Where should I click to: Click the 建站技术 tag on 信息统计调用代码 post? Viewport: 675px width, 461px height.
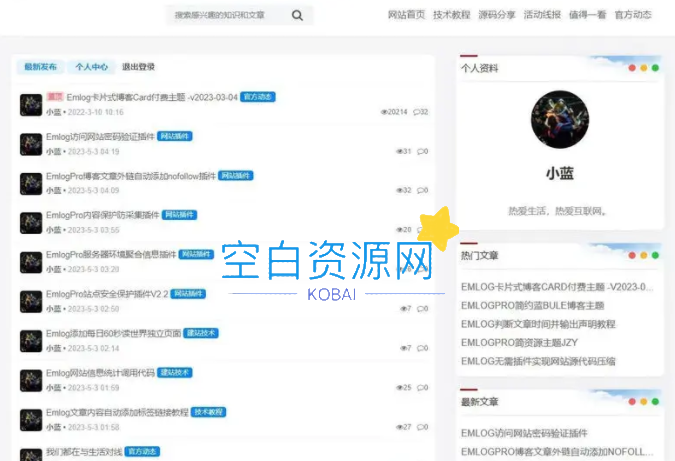174,373
